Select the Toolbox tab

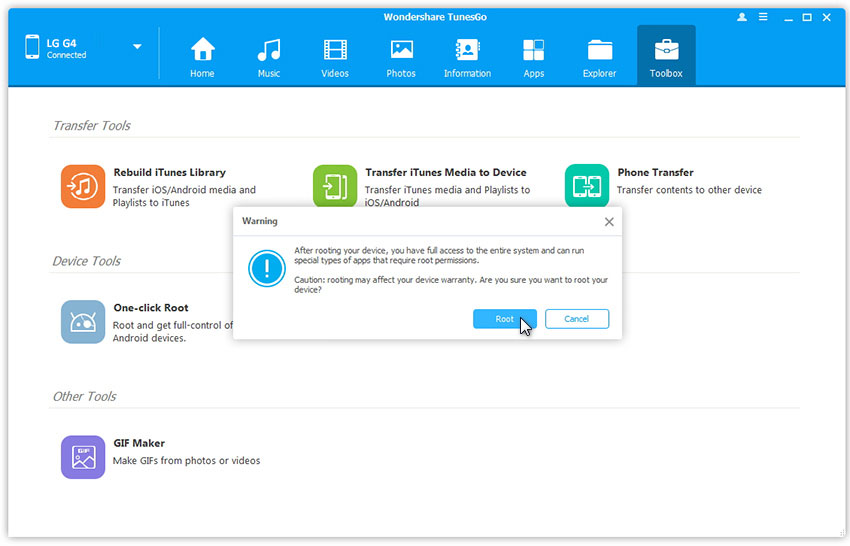pos(666,57)
